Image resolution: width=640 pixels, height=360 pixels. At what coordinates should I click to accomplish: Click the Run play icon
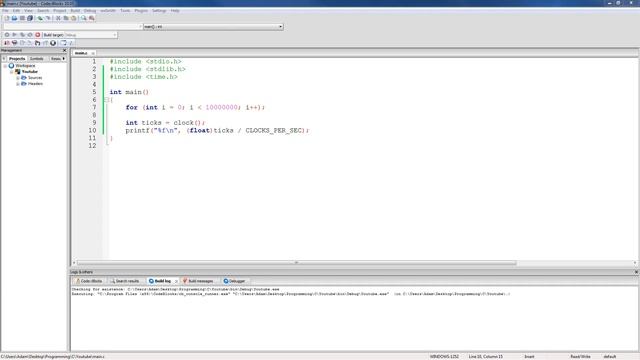[x=14, y=35]
